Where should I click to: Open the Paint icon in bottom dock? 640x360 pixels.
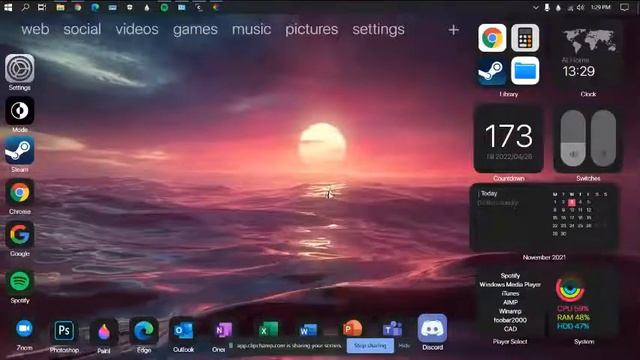tap(104, 331)
